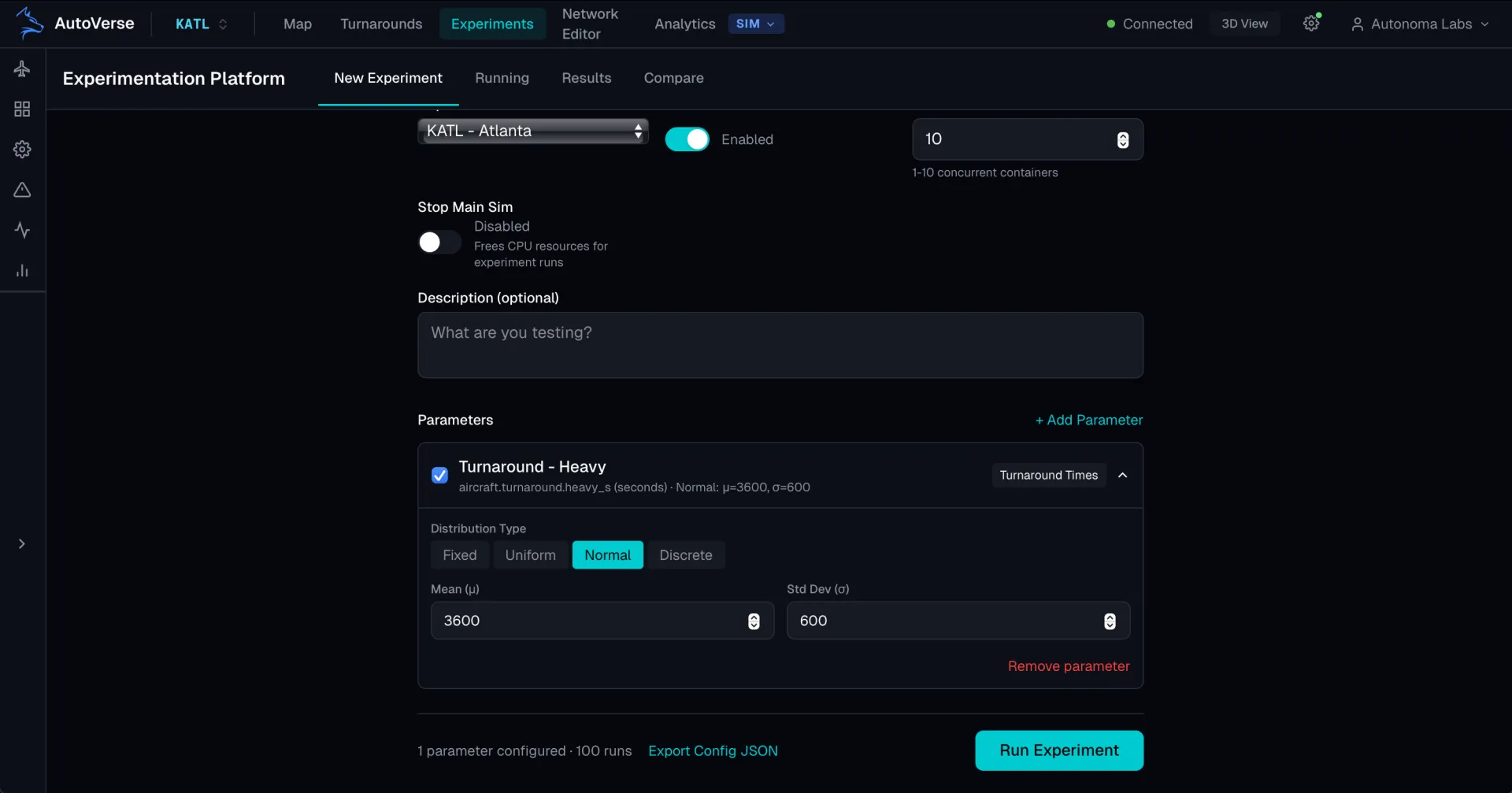Click the Export Config JSON link
The height and width of the screenshot is (793, 1512).
pos(713,750)
